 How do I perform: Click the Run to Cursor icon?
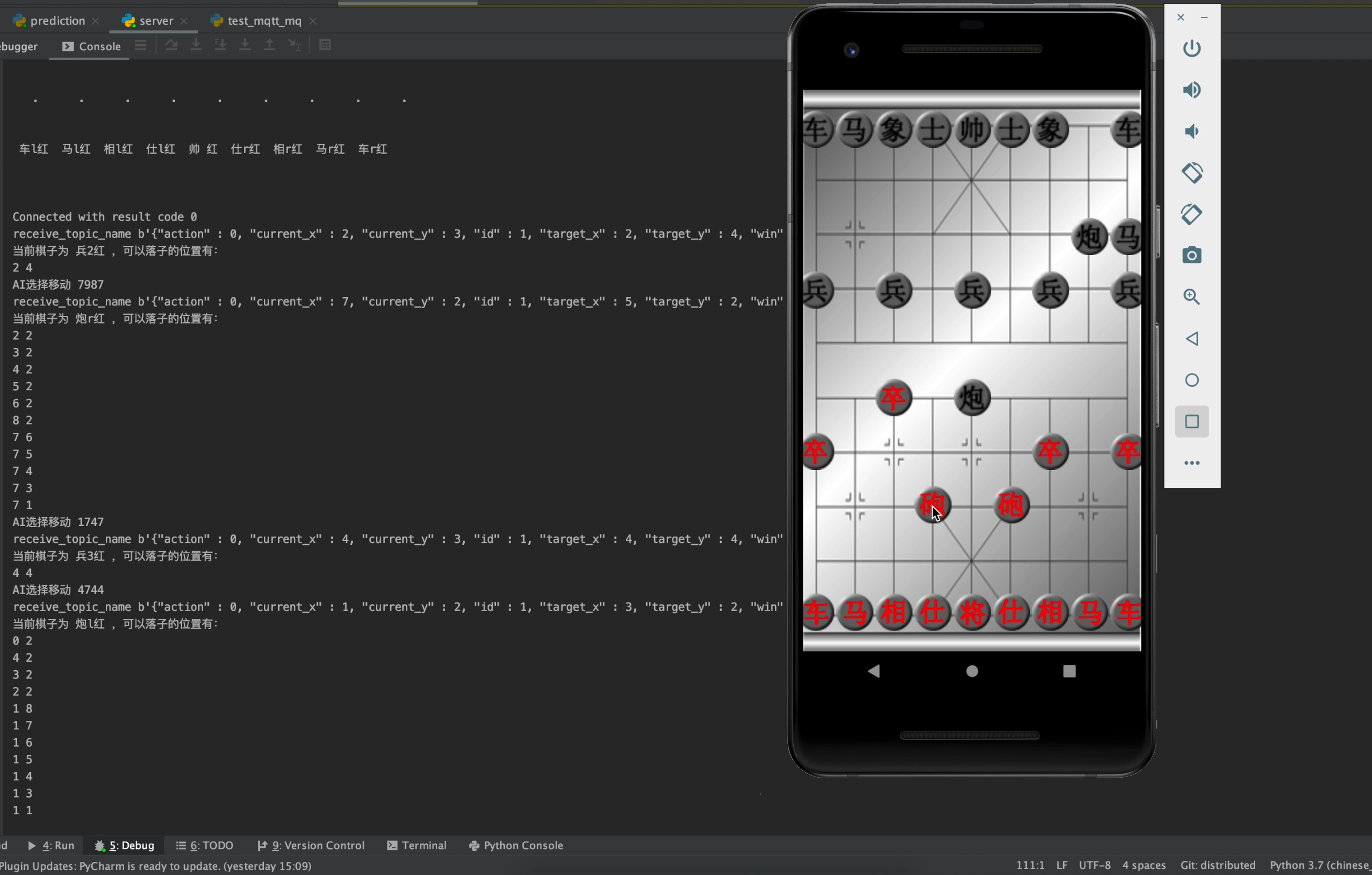pyautogui.click(x=294, y=45)
